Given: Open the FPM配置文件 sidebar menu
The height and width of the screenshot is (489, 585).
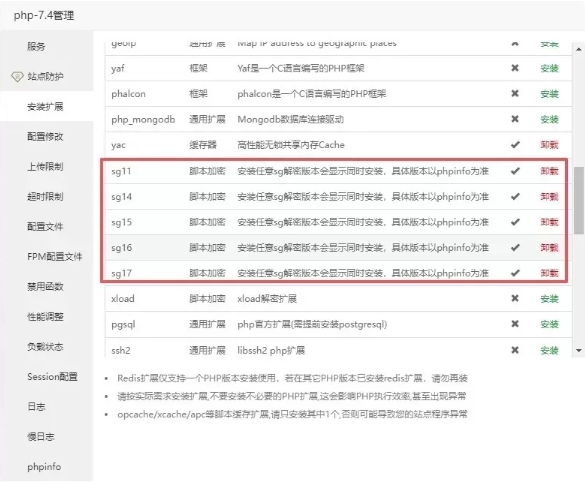Looking at the screenshot, I should tap(54, 257).
